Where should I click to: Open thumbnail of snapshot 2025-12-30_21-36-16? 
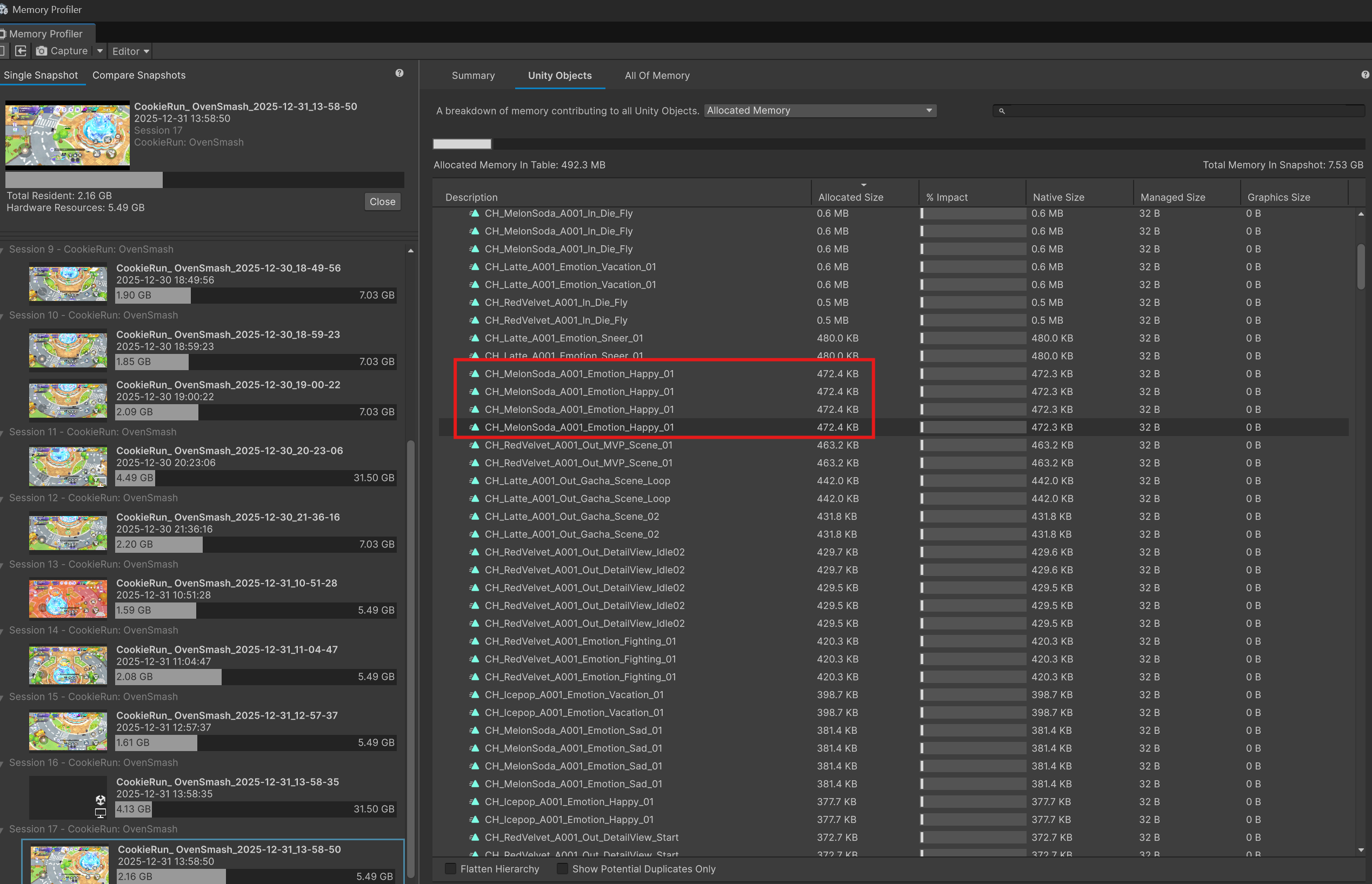tap(68, 532)
